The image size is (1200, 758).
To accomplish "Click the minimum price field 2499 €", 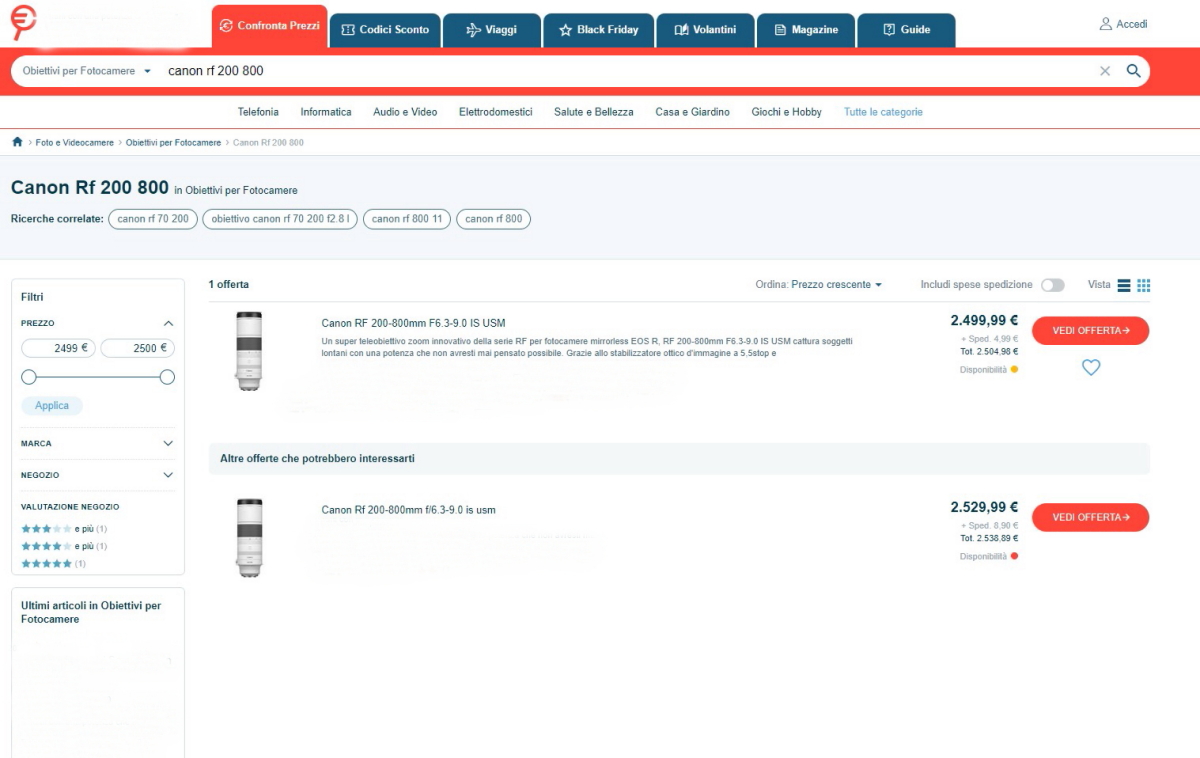I will pyautogui.click(x=59, y=349).
